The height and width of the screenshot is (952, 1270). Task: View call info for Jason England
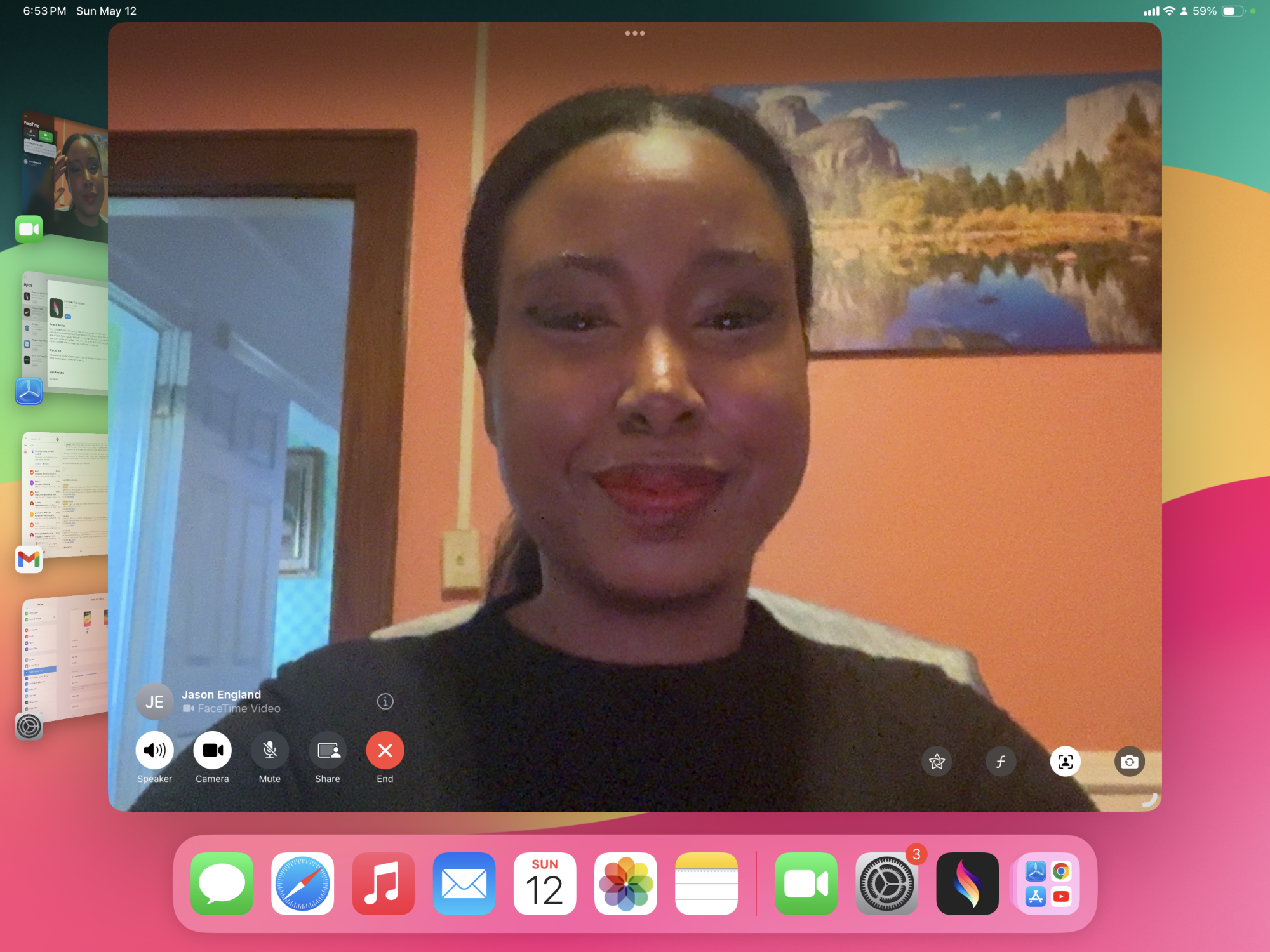(385, 701)
